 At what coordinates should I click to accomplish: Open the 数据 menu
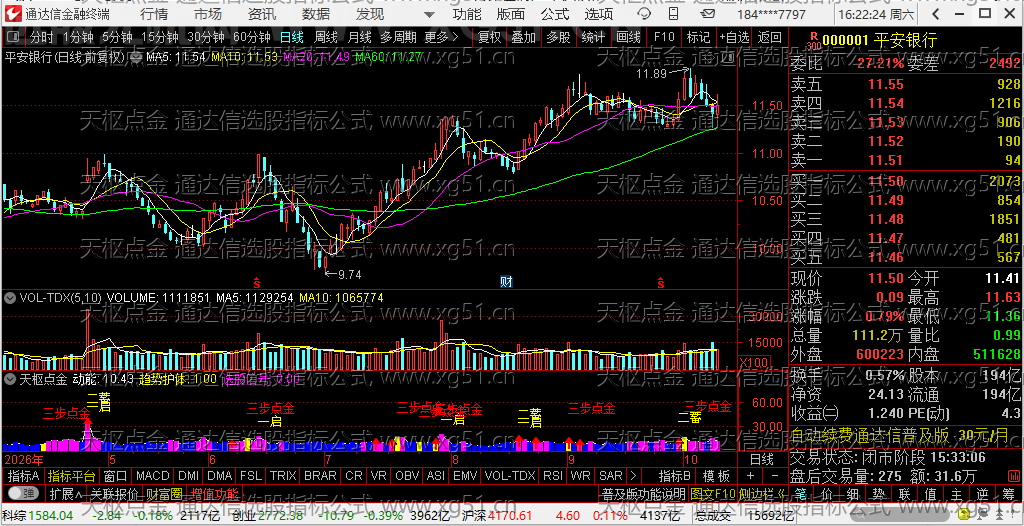pos(316,14)
